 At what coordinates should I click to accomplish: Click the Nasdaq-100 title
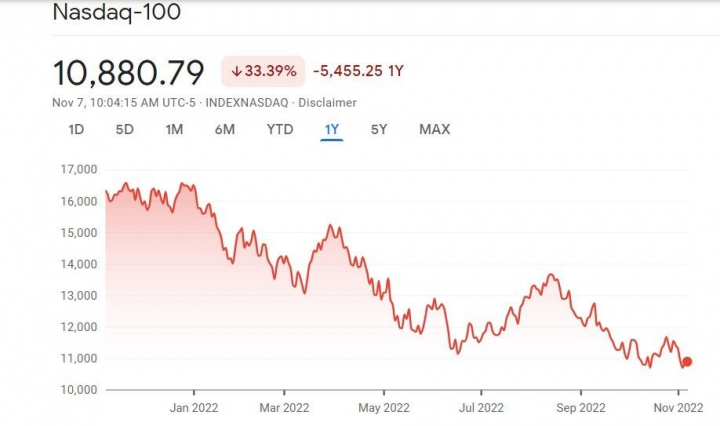116,13
